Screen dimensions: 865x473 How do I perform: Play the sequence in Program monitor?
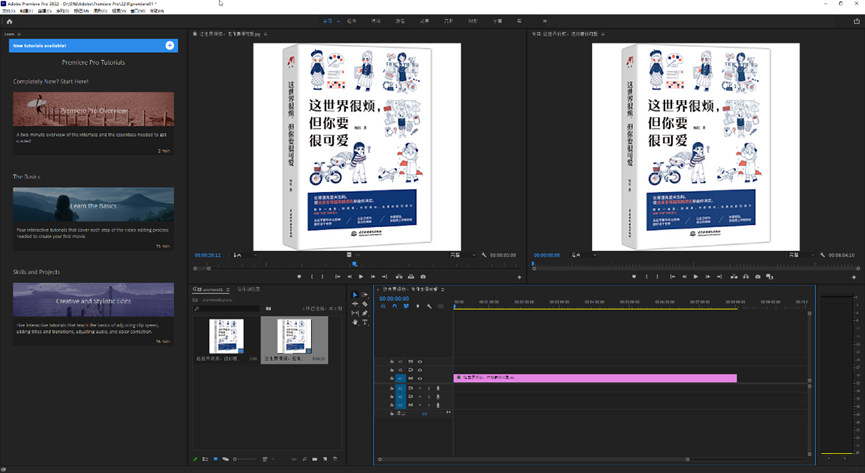696,277
